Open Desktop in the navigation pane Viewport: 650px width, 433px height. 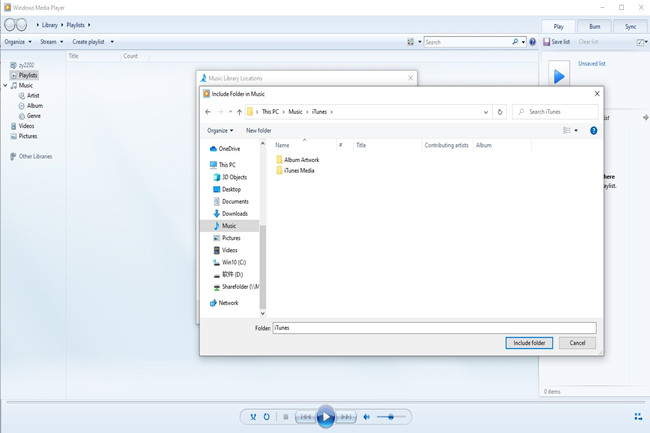[227, 189]
